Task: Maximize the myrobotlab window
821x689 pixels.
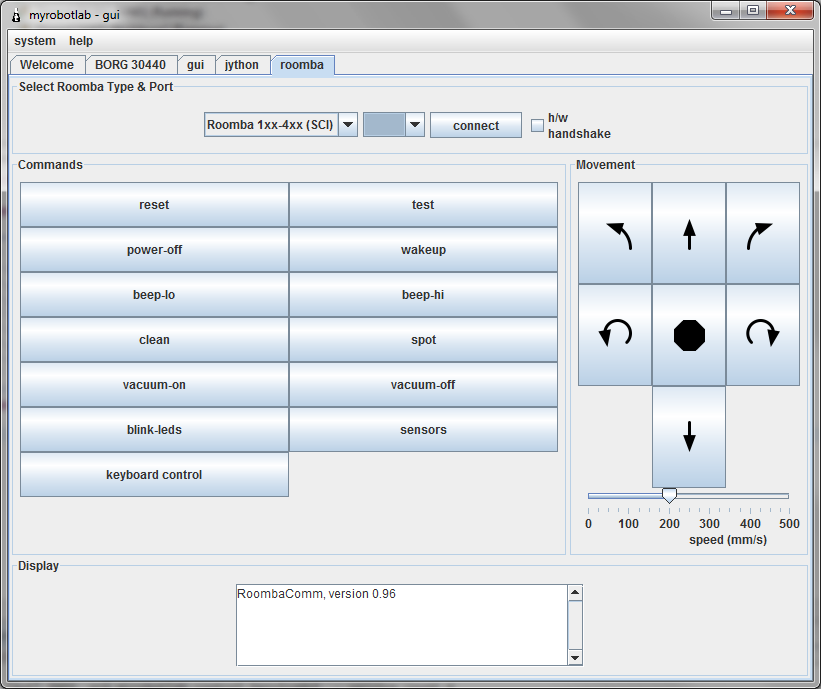Action: tap(753, 11)
